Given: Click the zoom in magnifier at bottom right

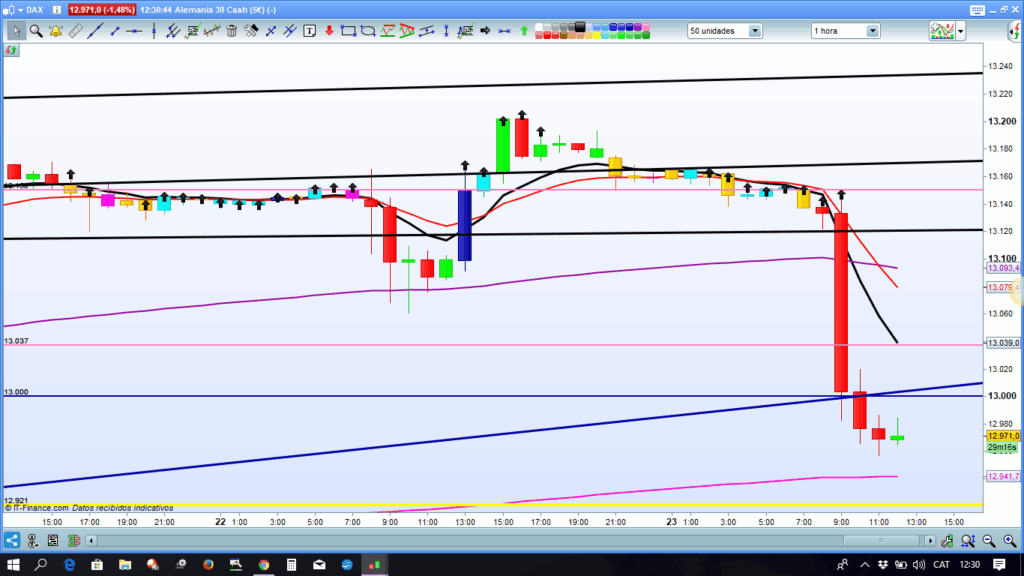Looking at the screenshot, I should point(1010,541).
